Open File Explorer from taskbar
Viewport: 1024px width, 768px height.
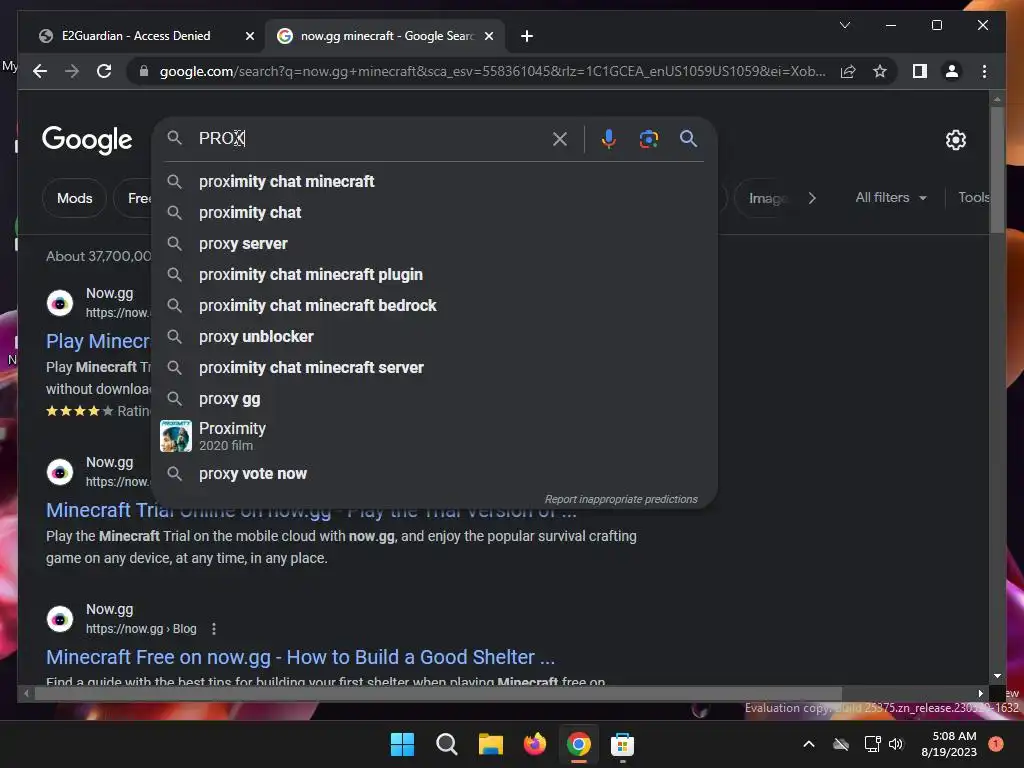click(x=490, y=744)
